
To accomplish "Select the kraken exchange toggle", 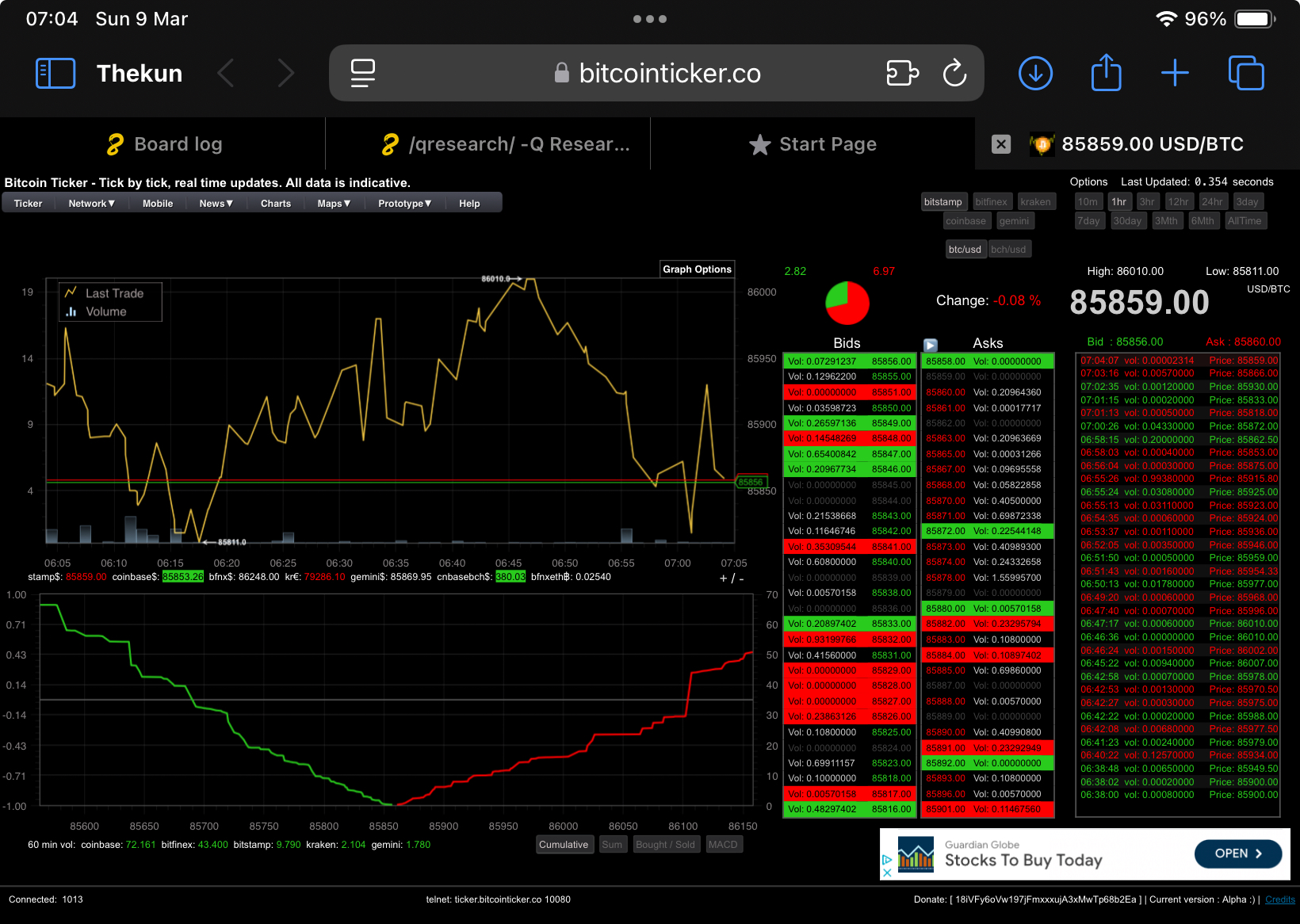I will click(x=1035, y=202).
